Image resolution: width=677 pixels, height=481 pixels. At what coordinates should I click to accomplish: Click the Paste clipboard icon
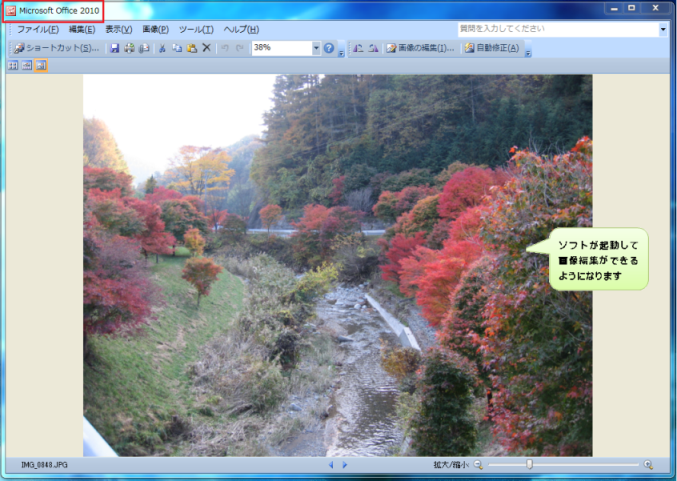coord(192,48)
